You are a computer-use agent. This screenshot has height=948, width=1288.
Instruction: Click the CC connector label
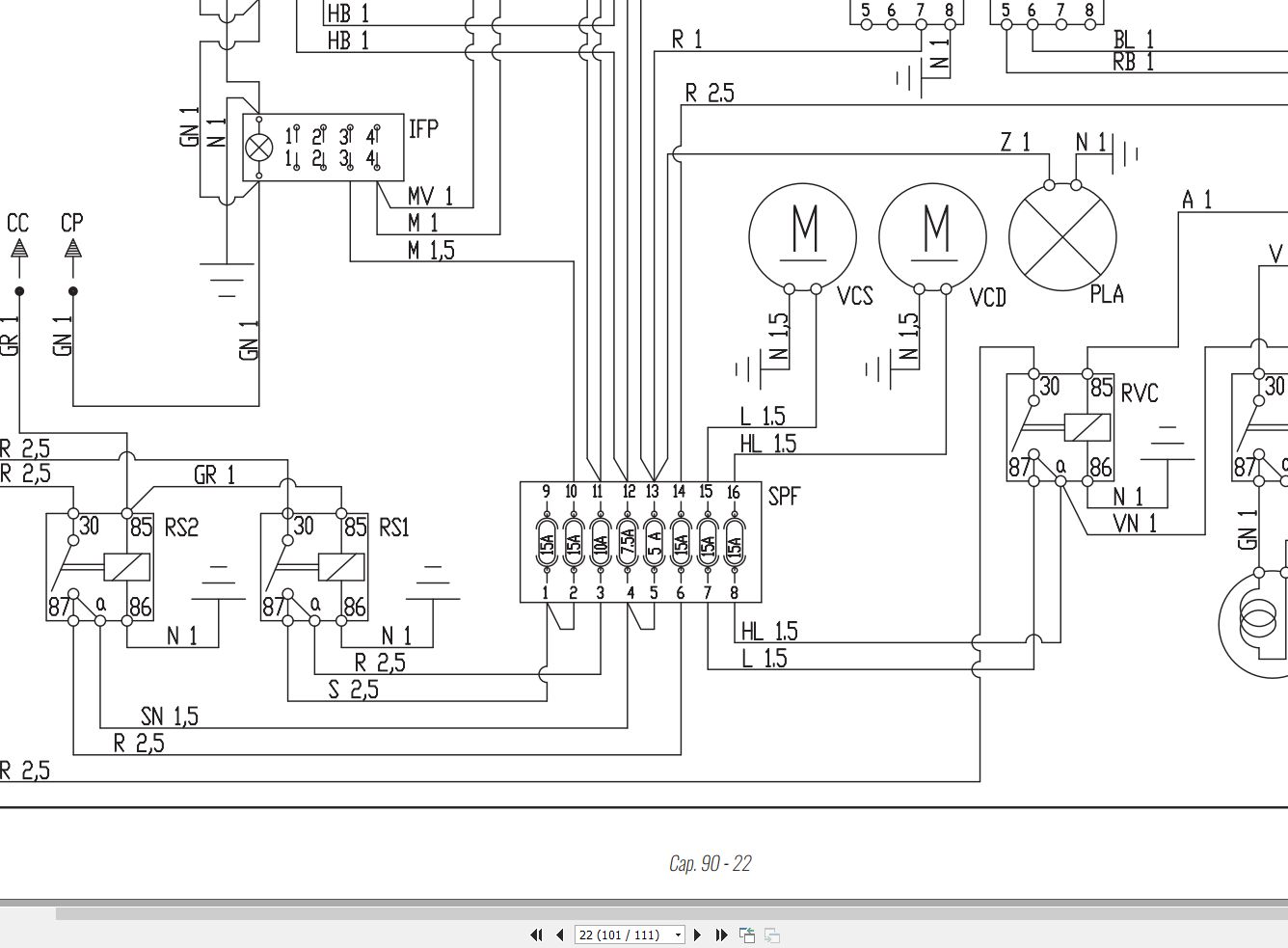18,223
